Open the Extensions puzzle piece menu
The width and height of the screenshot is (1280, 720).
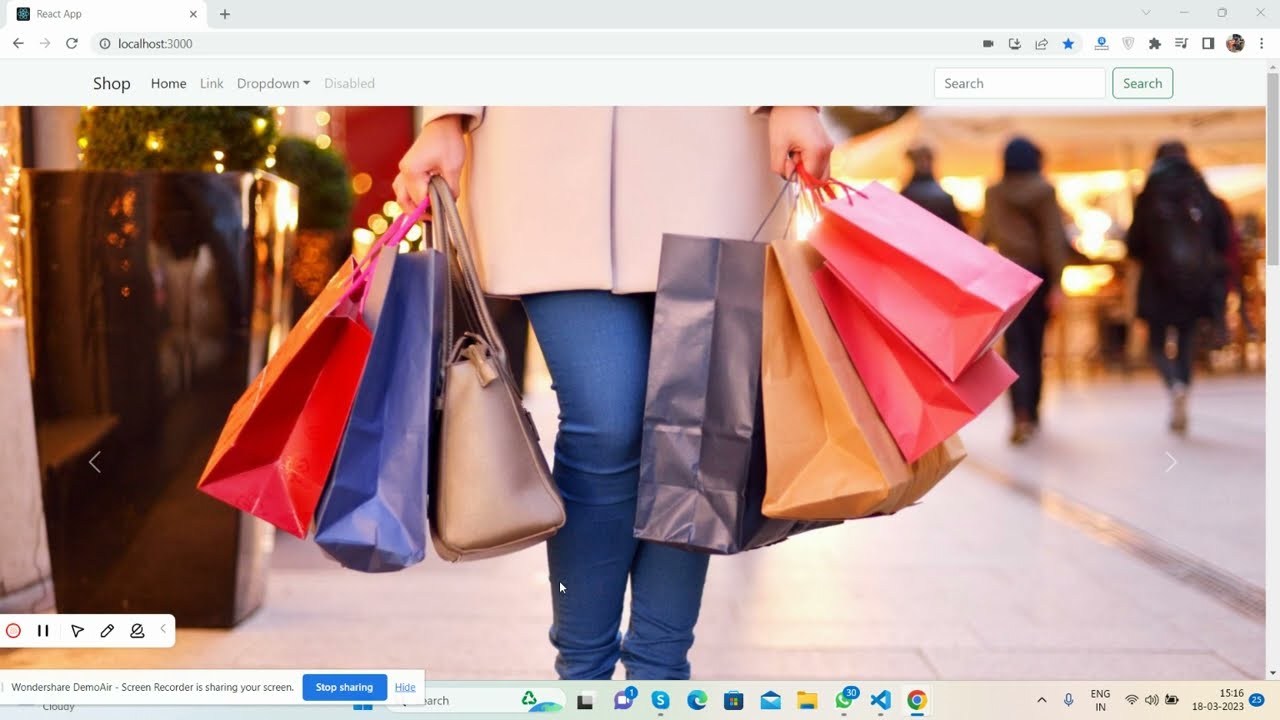[1155, 43]
